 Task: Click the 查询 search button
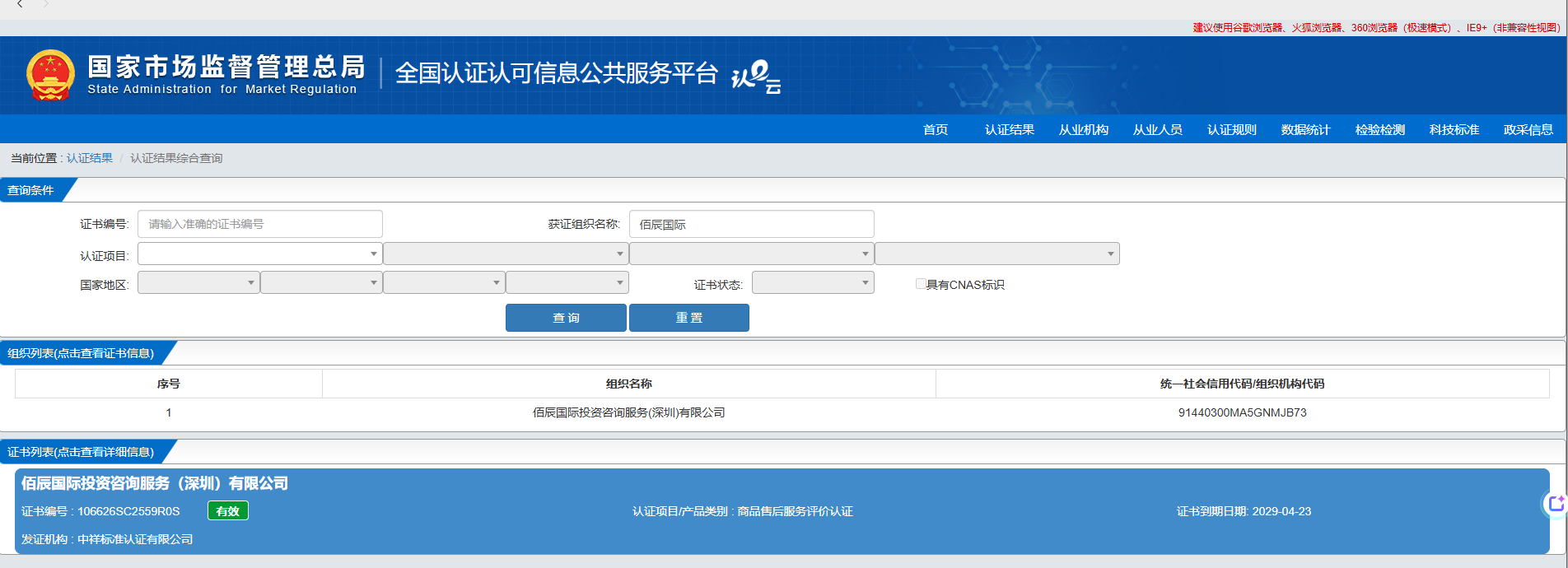pyautogui.click(x=566, y=318)
